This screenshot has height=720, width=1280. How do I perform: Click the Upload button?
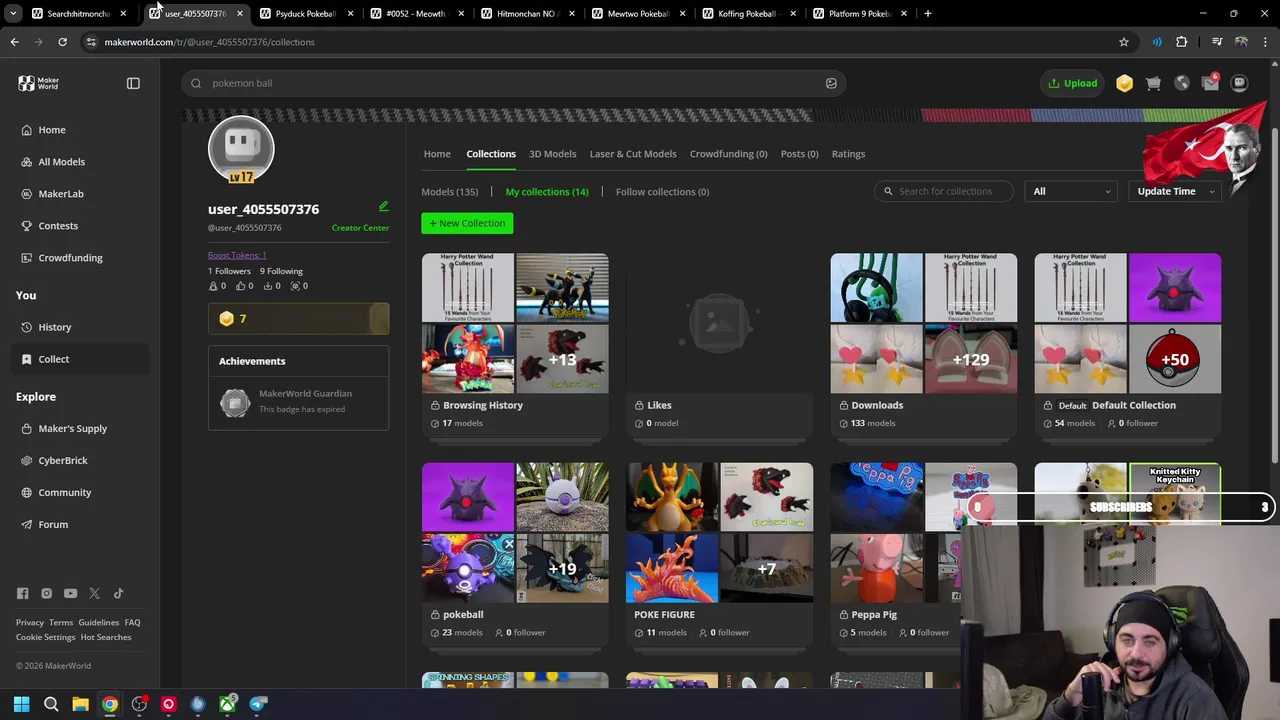(x=1073, y=83)
